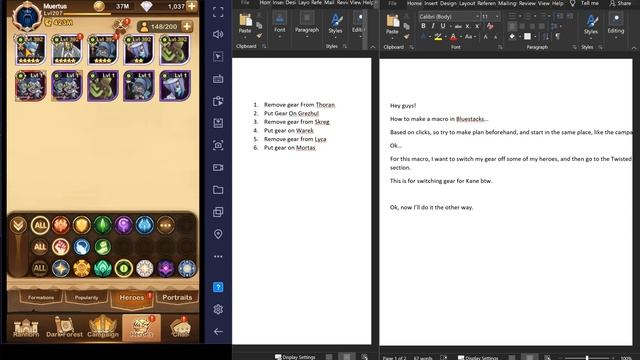Select the top-row ALL faction filter
Screen dimensions: 640x360
click(x=40, y=225)
